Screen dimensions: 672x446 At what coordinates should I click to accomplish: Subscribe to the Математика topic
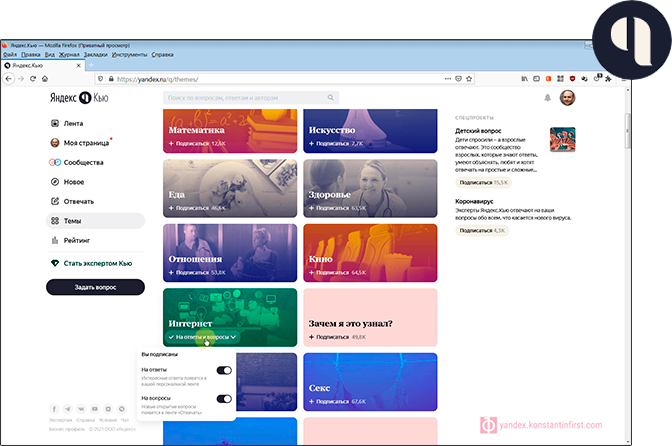click(x=197, y=144)
